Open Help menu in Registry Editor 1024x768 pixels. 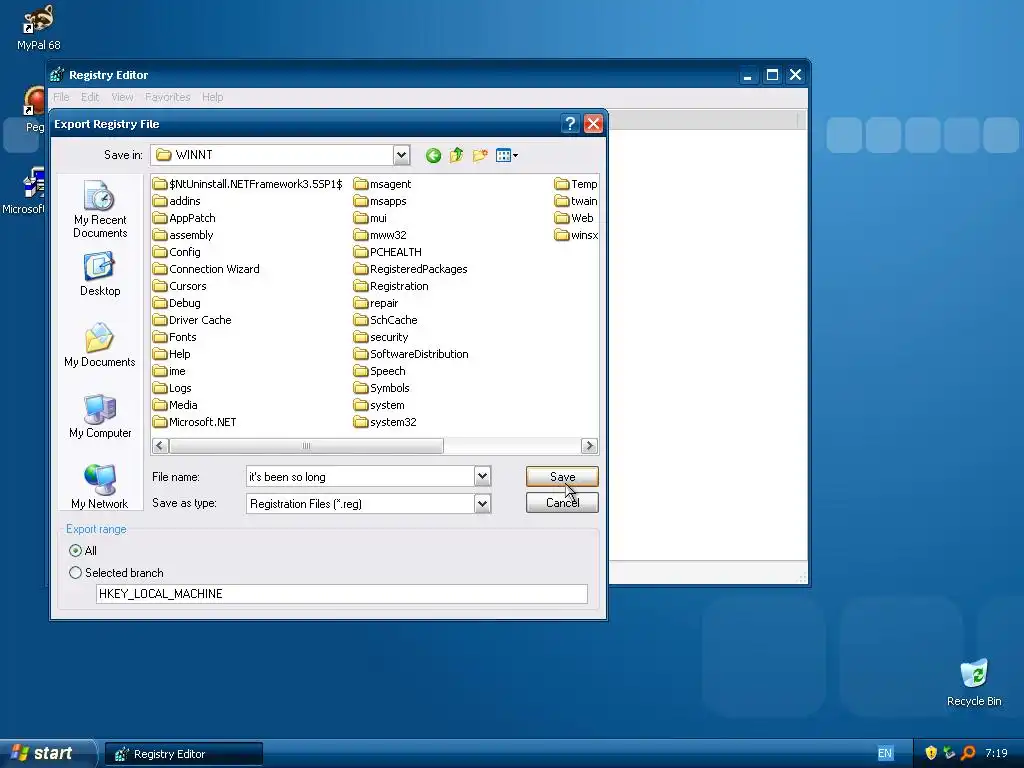point(212,97)
